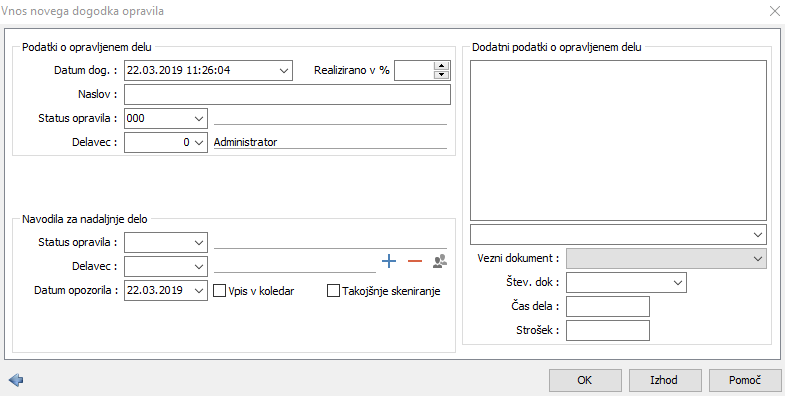Click the Izhod button

(x=664, y=380)
